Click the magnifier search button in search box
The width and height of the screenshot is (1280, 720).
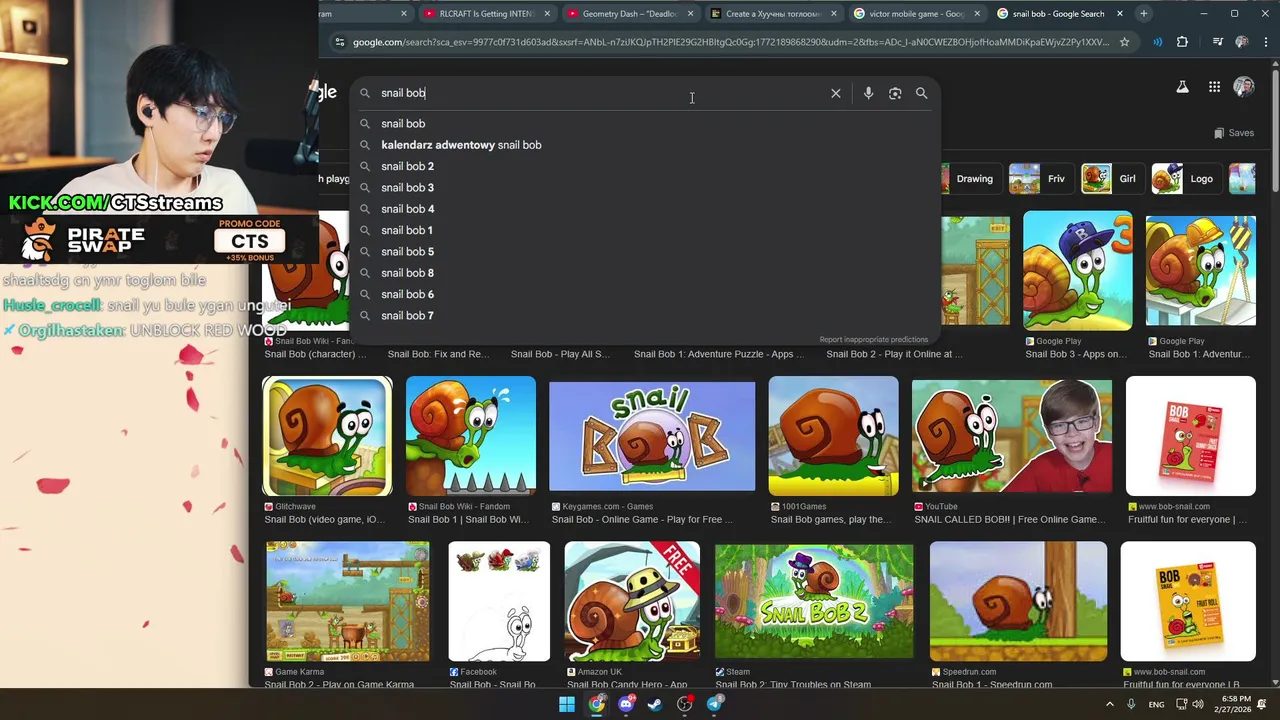click(921, 93)
